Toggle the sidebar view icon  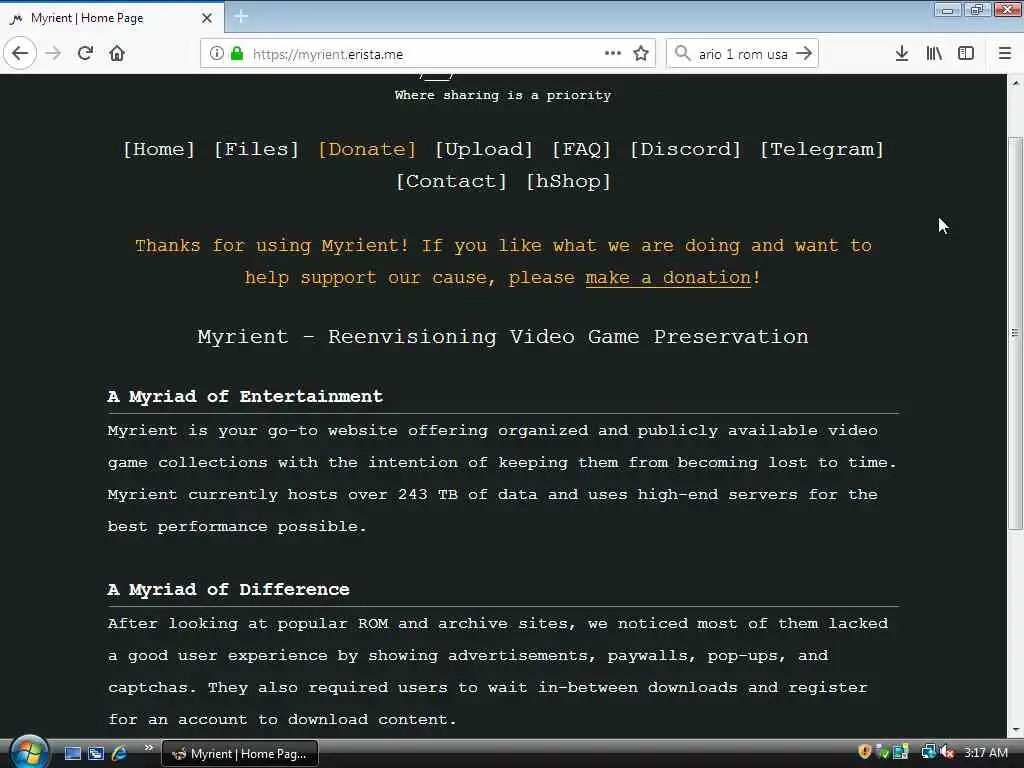(x=966, y=54)
